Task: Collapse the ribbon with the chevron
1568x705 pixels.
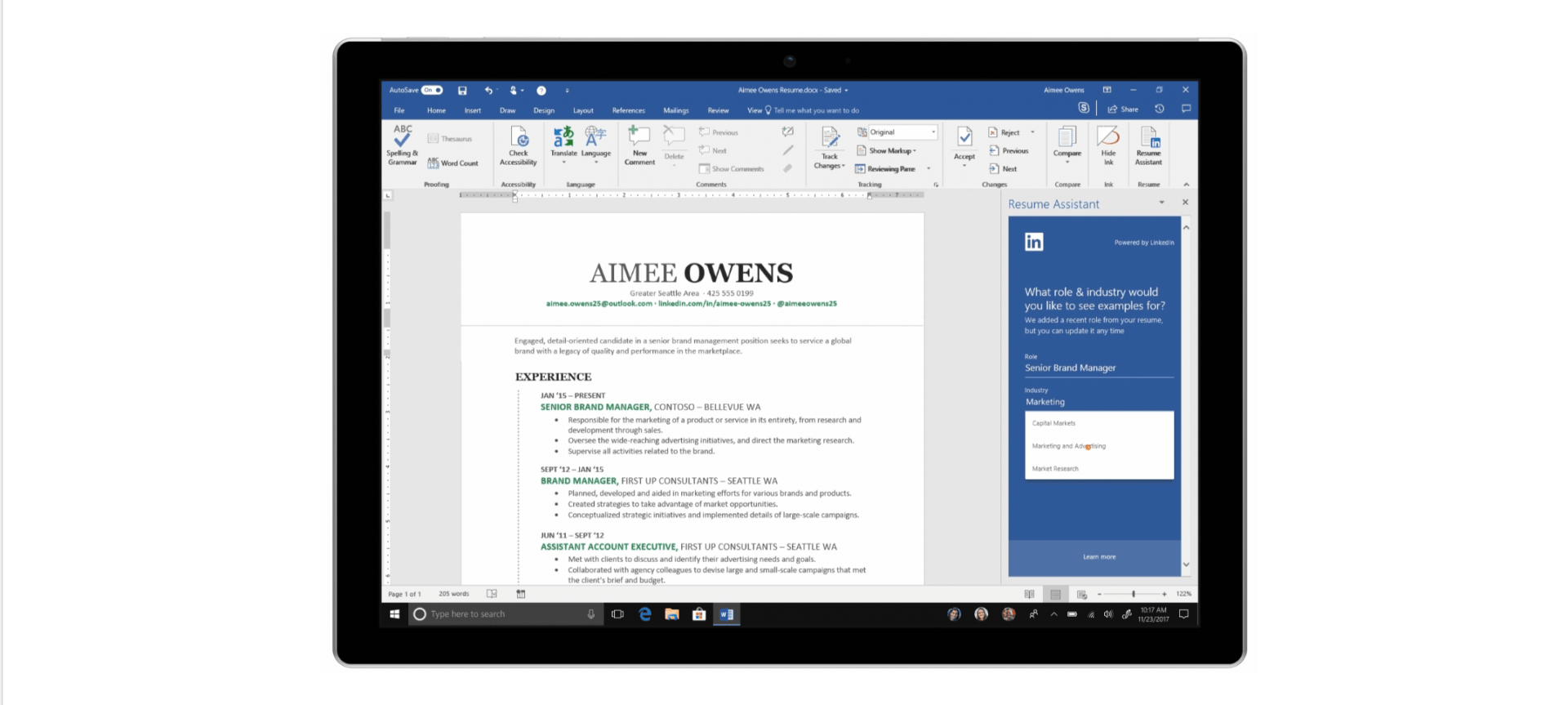Action: [1187, 185]
